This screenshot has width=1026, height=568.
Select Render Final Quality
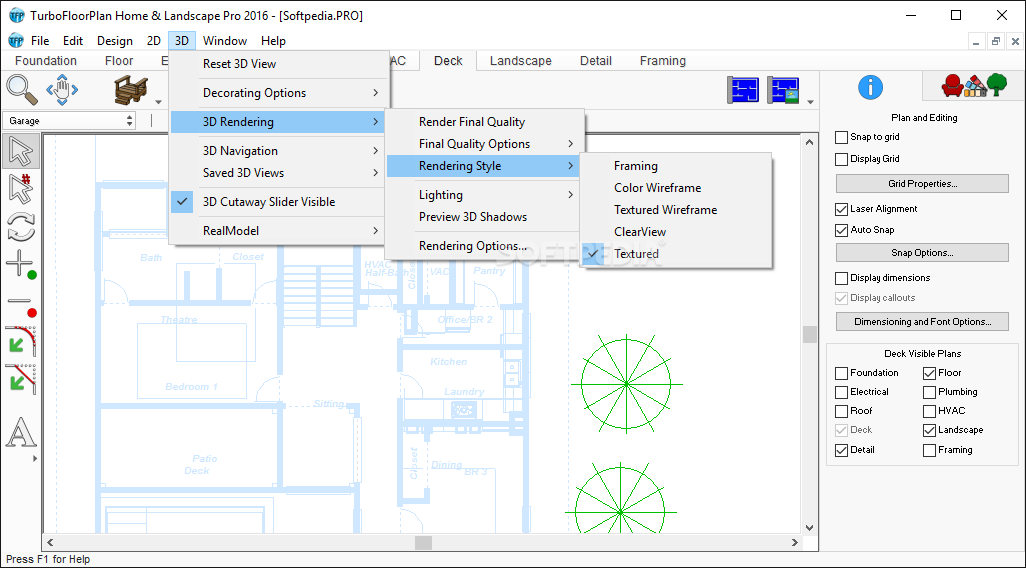[484, 122]
